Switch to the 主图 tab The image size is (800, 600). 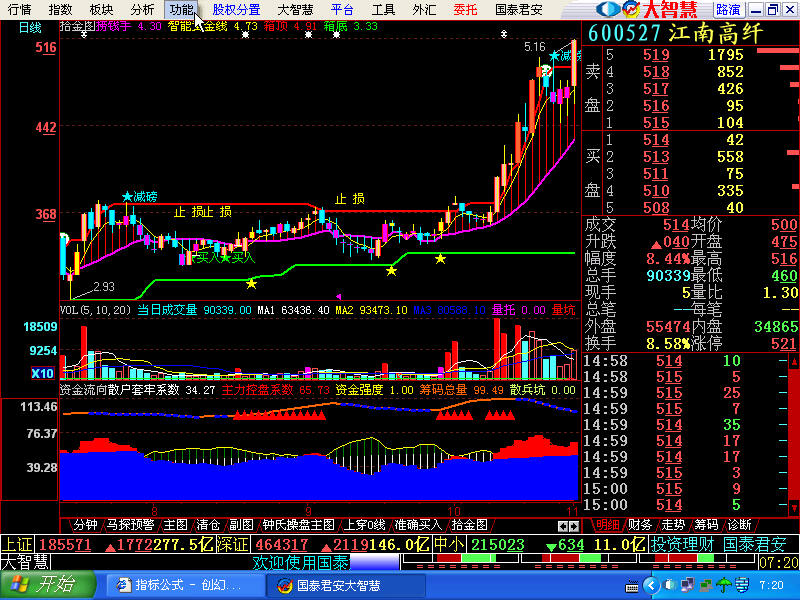pos(176,524)
